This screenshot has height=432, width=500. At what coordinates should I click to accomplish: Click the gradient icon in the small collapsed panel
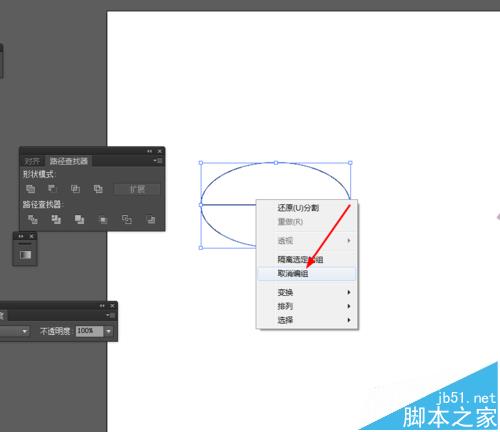coord(25,255)
